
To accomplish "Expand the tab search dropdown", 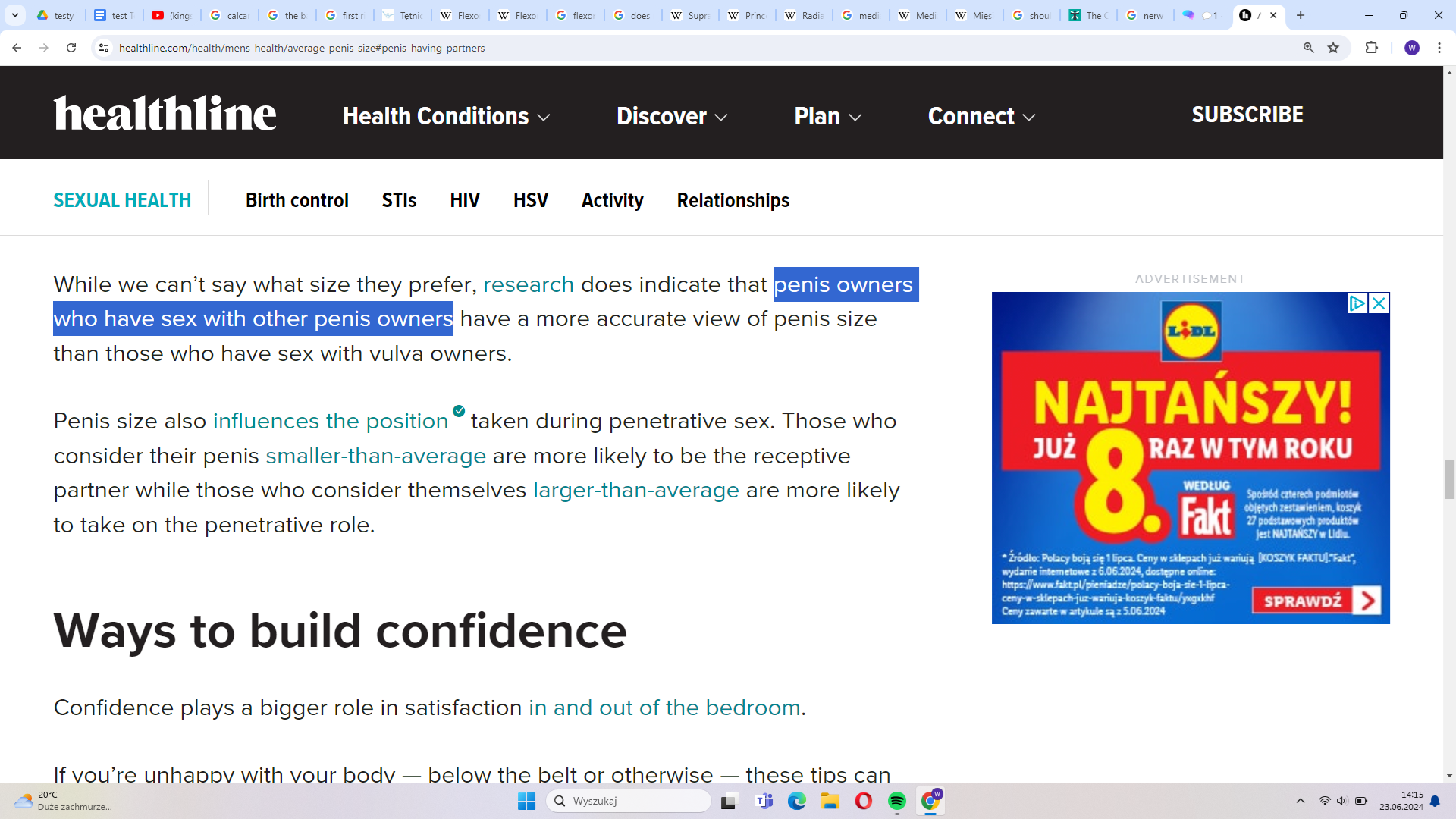I will coord(15,15).
